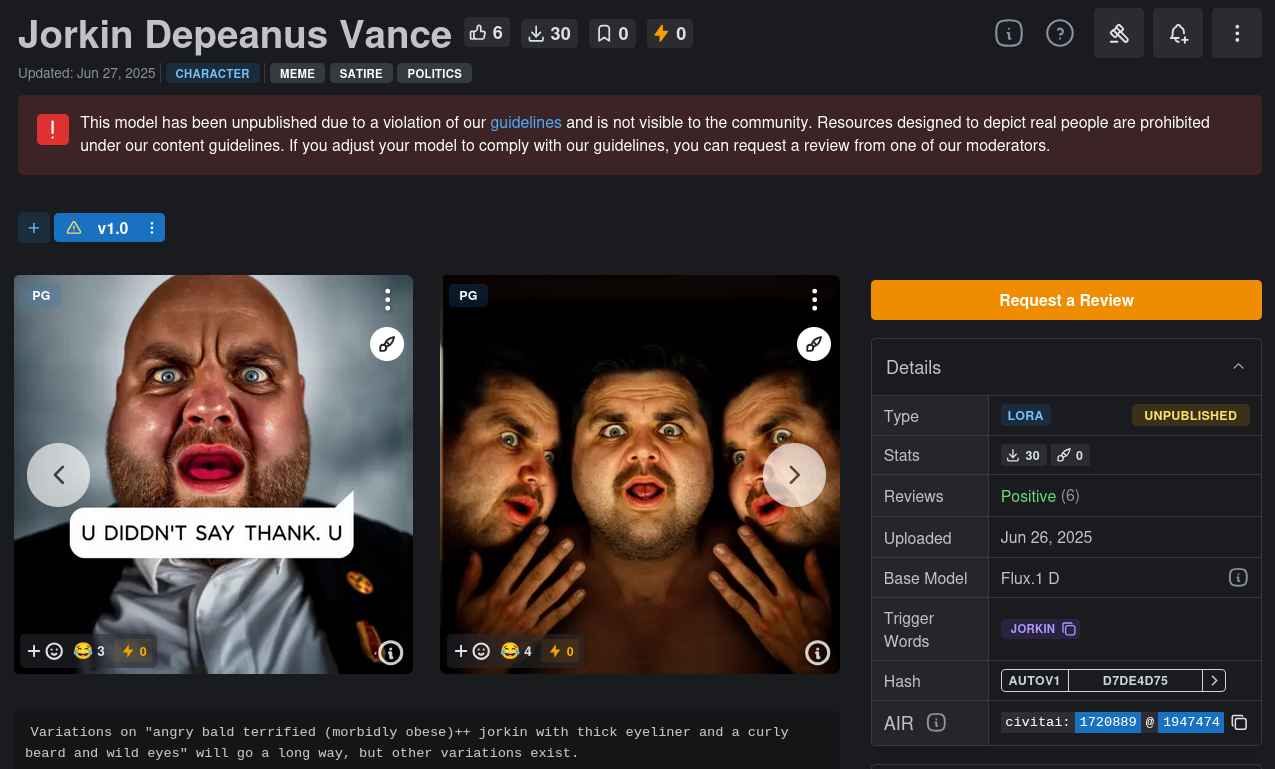Click the lightning buzz badge beside the title

670,33
